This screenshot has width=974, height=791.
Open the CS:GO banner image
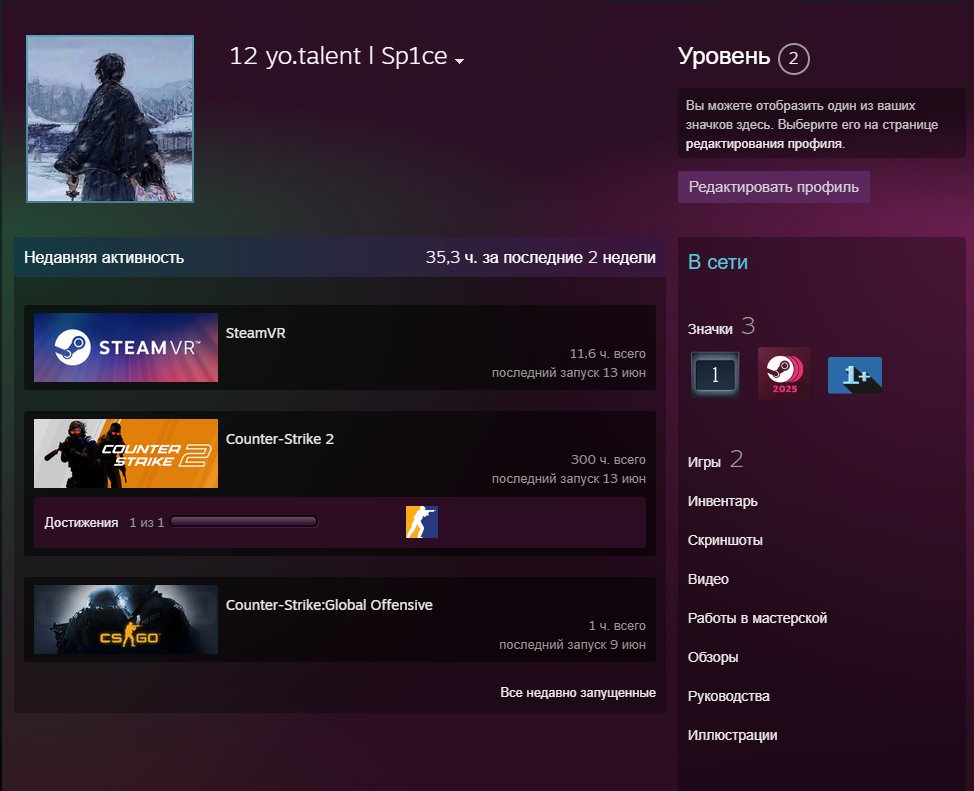[x=126, y=620]
